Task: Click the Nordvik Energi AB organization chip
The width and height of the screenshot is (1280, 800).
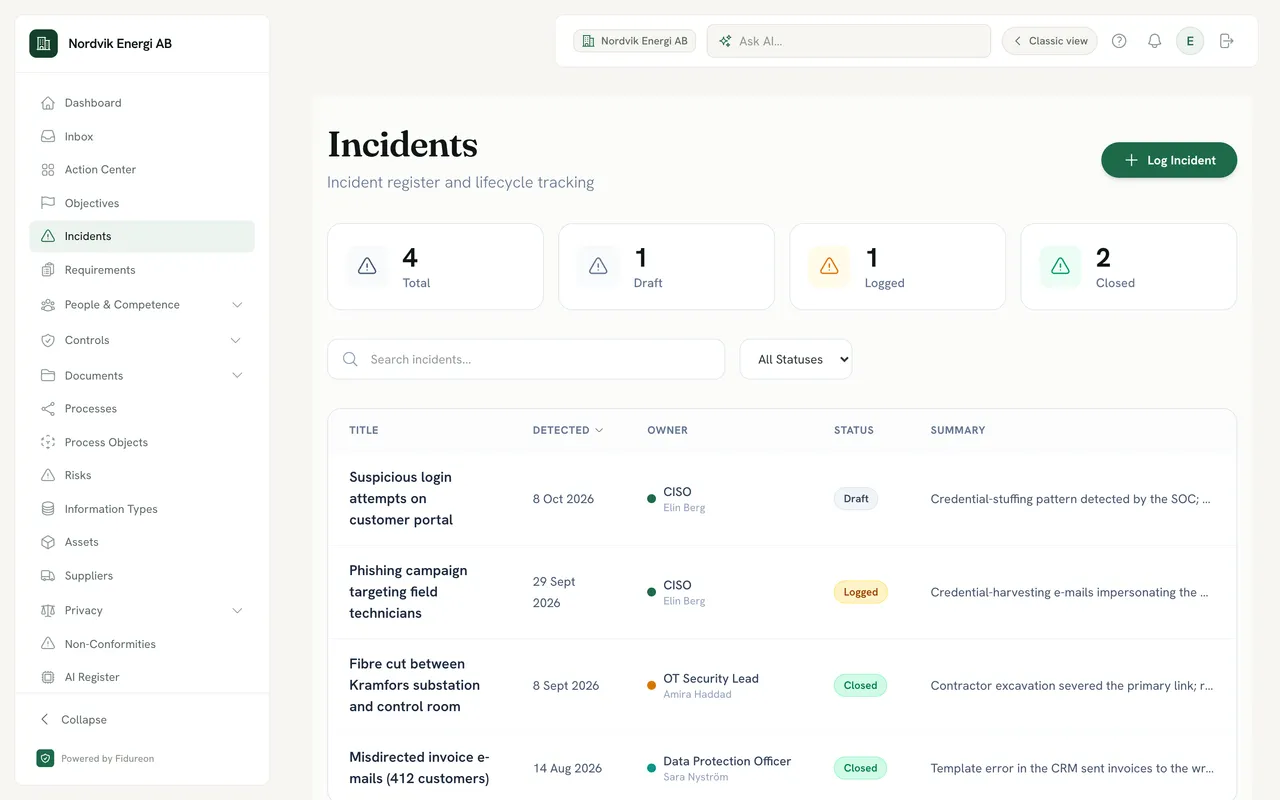Action: tap(634, 41)
